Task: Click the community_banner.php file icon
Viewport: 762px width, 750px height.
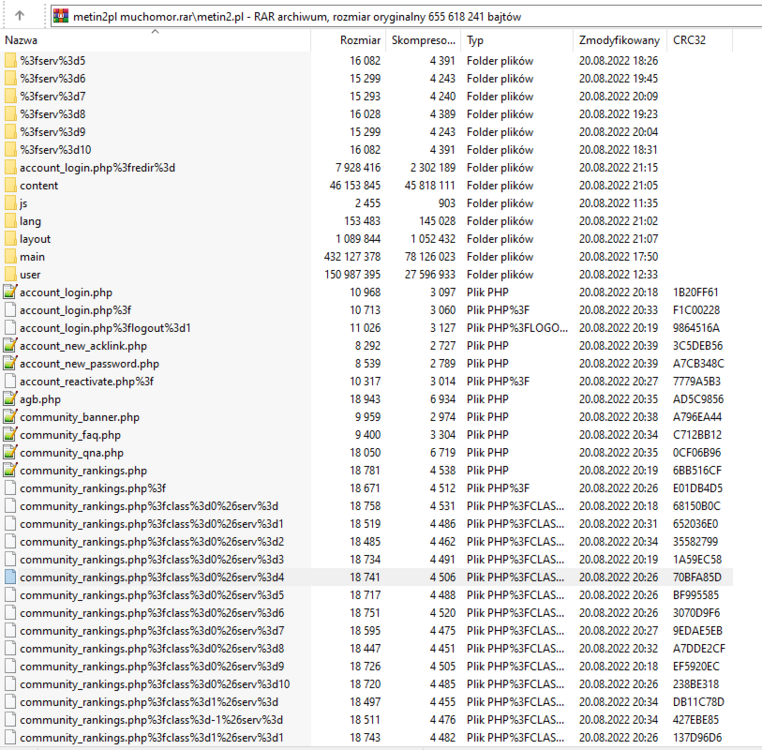Action: (10, 417)
